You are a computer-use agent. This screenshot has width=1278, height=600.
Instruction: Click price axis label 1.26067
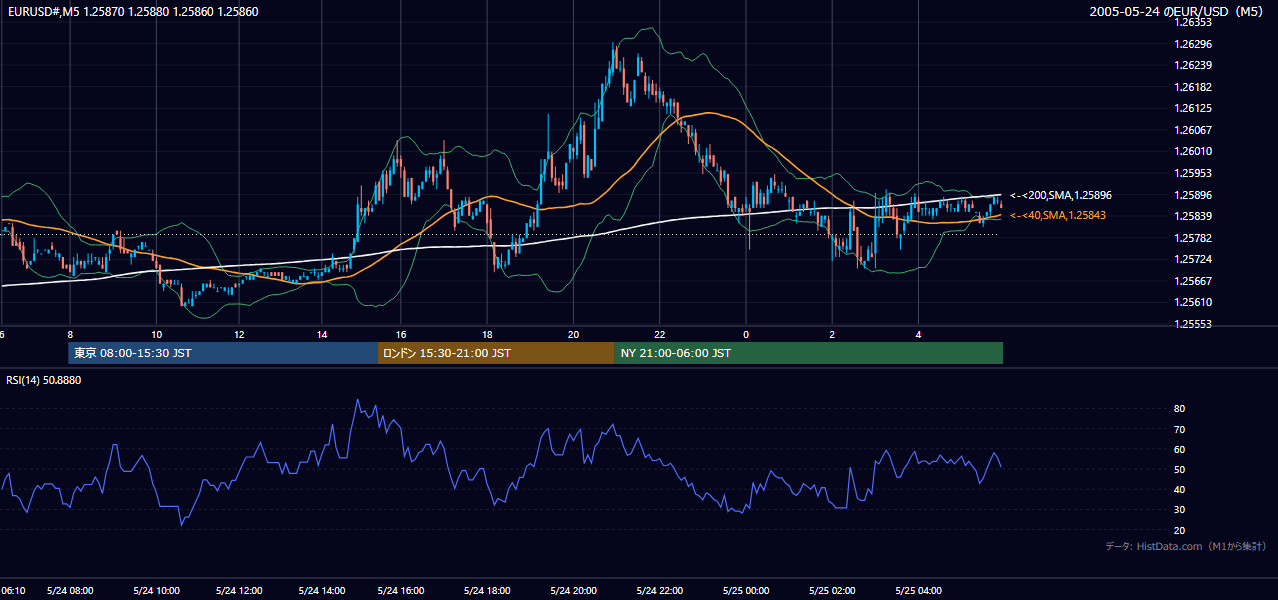coord(1193,130)
